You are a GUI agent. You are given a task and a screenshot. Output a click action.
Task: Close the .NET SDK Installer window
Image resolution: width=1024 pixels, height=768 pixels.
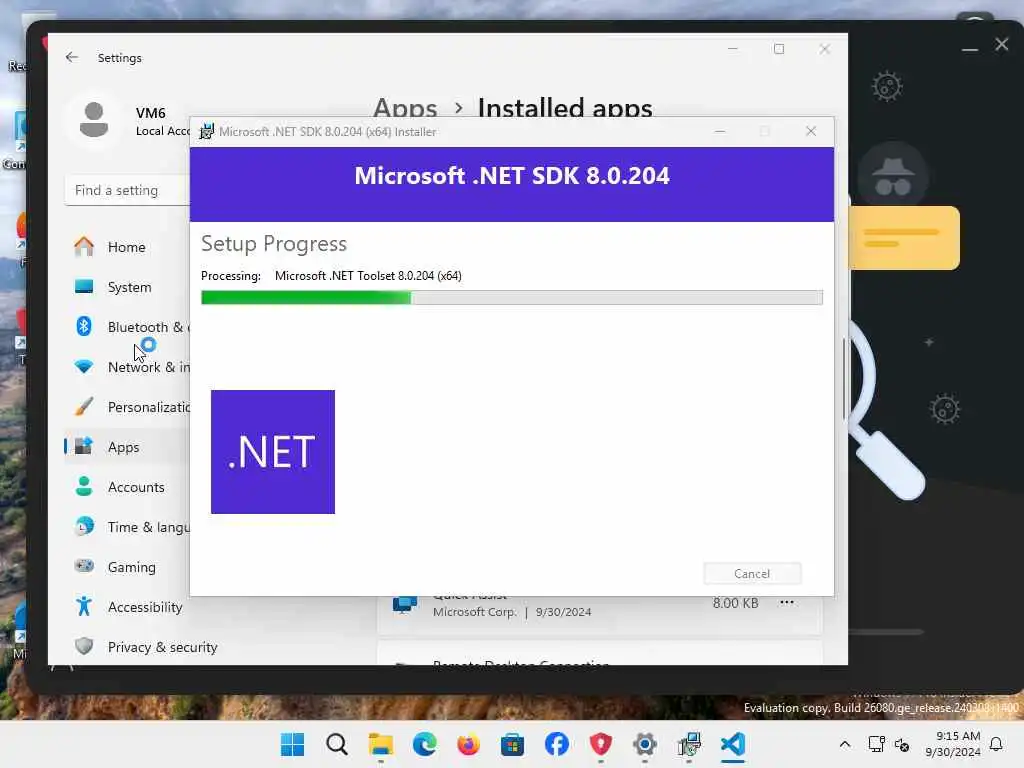click(810, 131)
